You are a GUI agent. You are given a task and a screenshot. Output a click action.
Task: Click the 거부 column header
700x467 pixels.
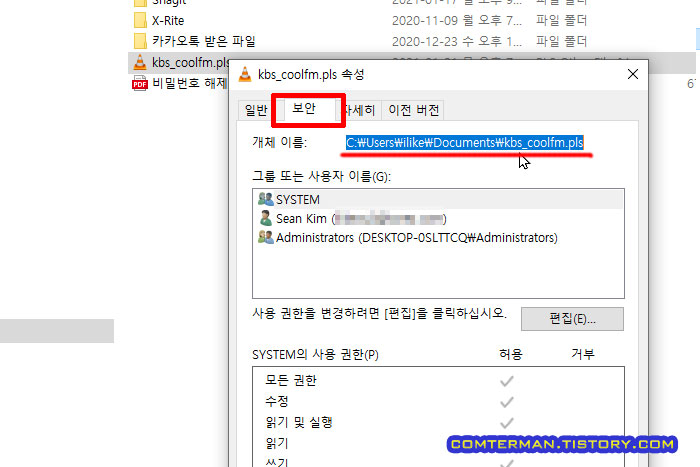(583, 354)
